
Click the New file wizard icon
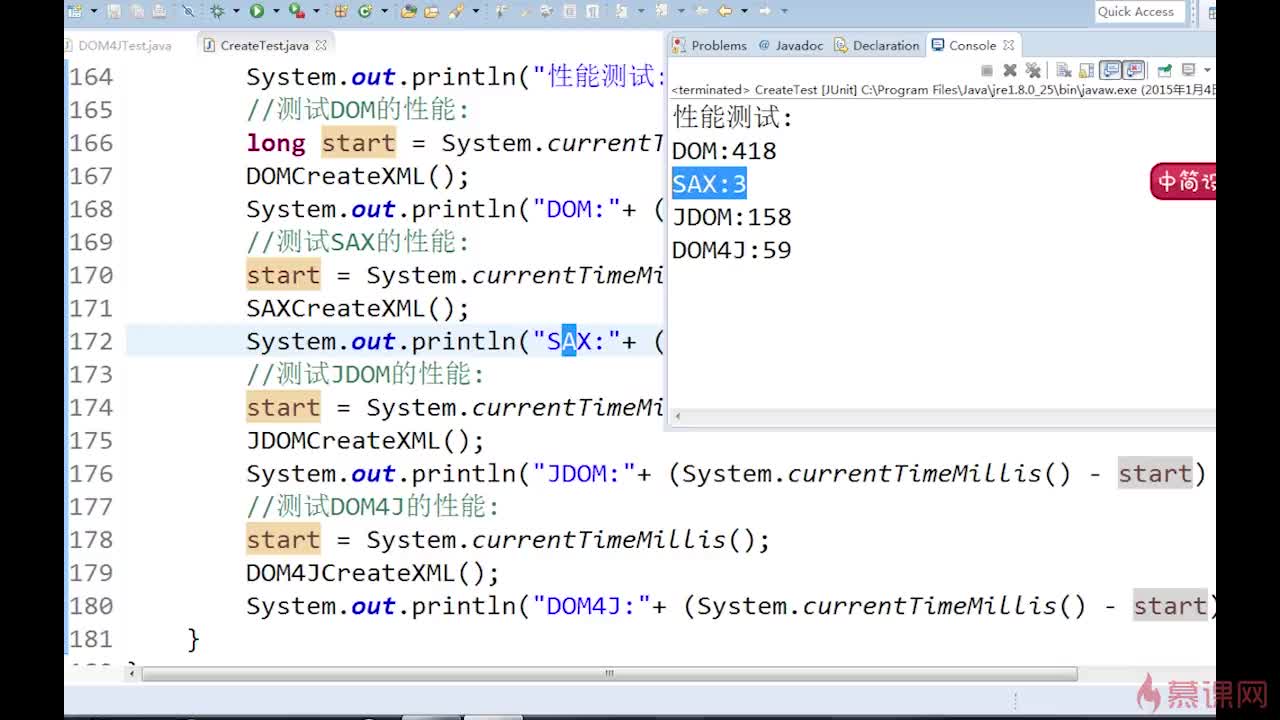pyautogui.click(x=75, y=12)
